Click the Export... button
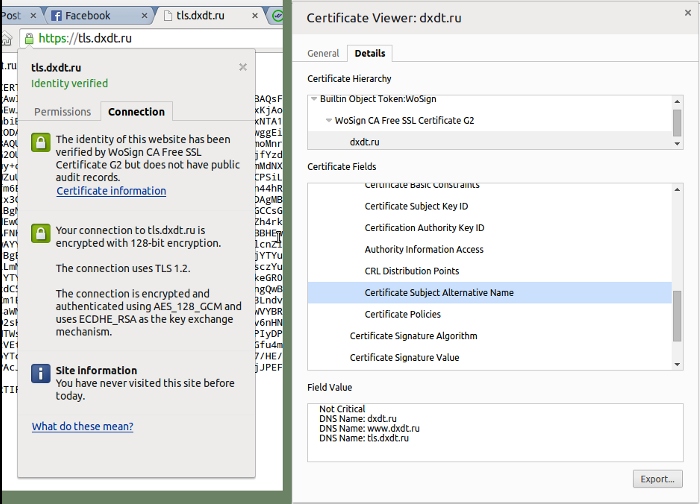Screen dimensions: 700x504 coord(657,479)
